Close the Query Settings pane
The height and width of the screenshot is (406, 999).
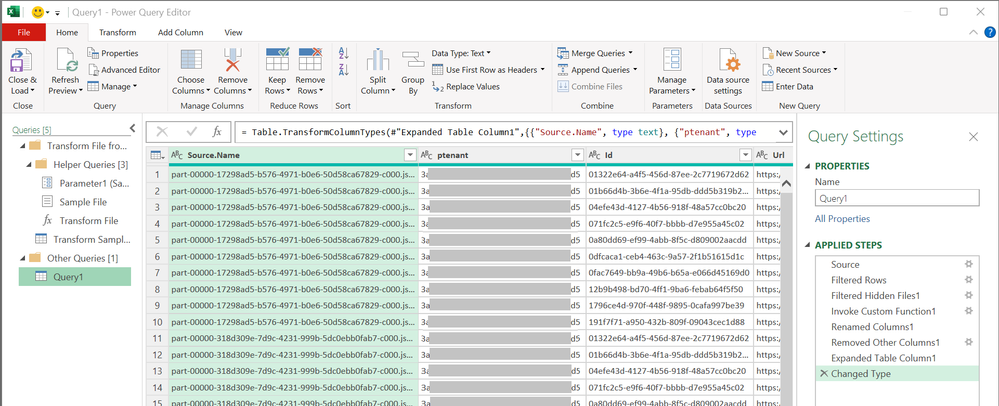pos(974,136)
